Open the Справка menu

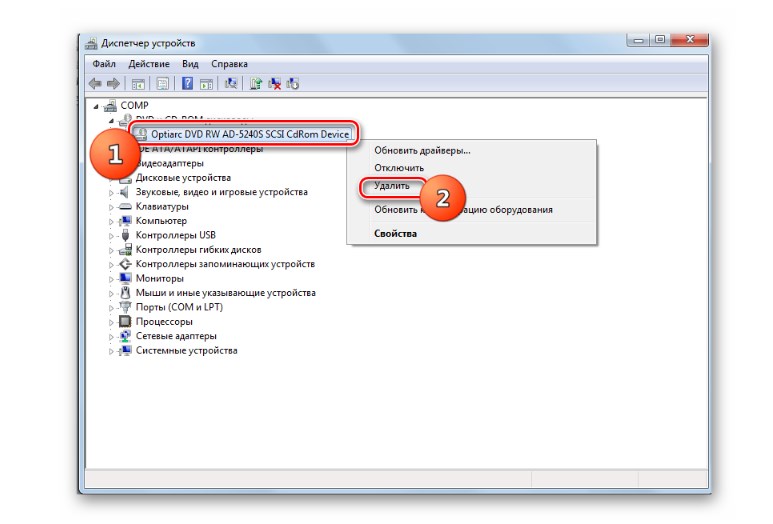[x=229, y=64]
